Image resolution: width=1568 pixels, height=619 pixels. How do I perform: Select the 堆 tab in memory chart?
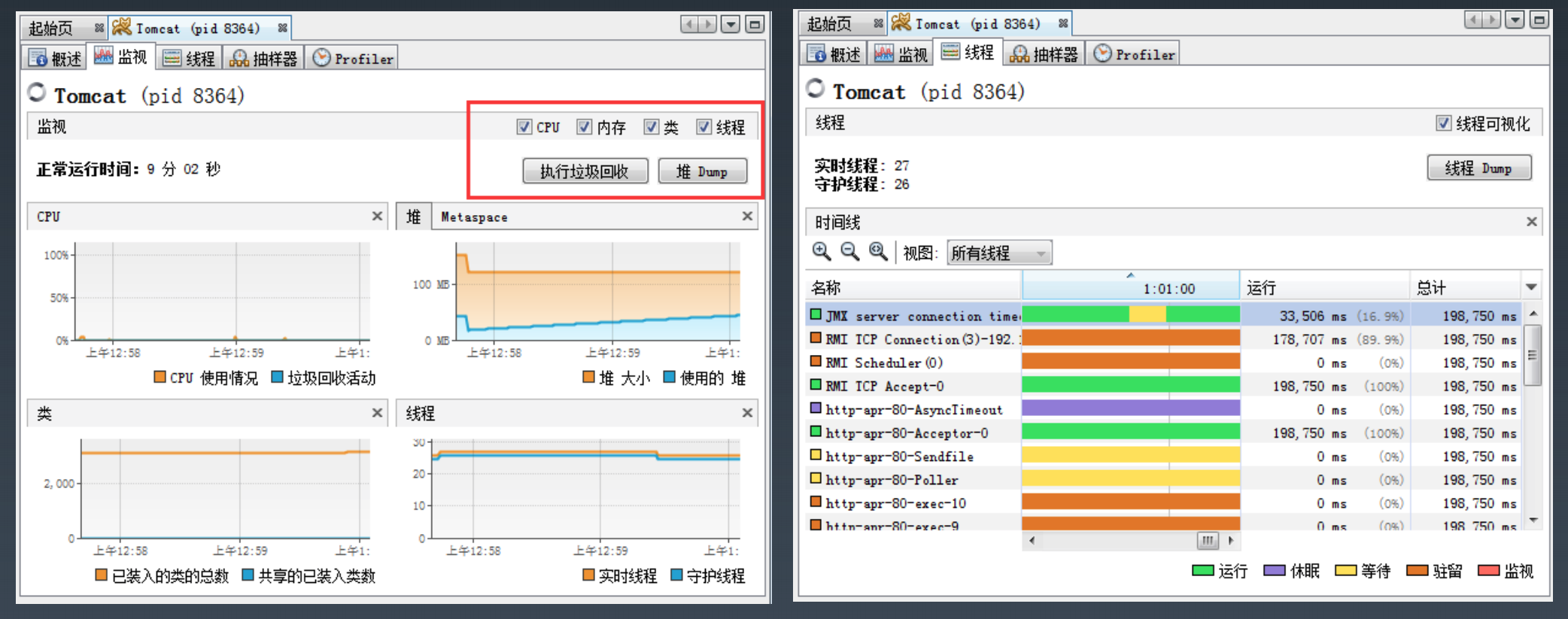pos(414,217)
